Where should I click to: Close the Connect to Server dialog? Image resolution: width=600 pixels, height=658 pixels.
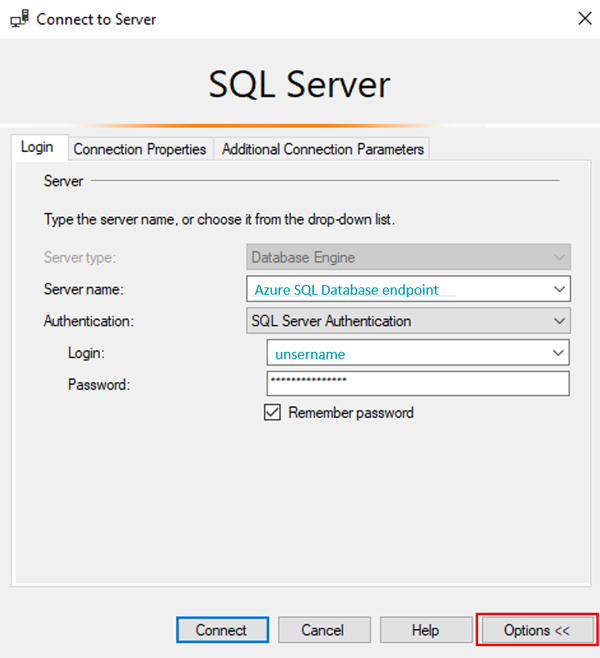[584, 18]
